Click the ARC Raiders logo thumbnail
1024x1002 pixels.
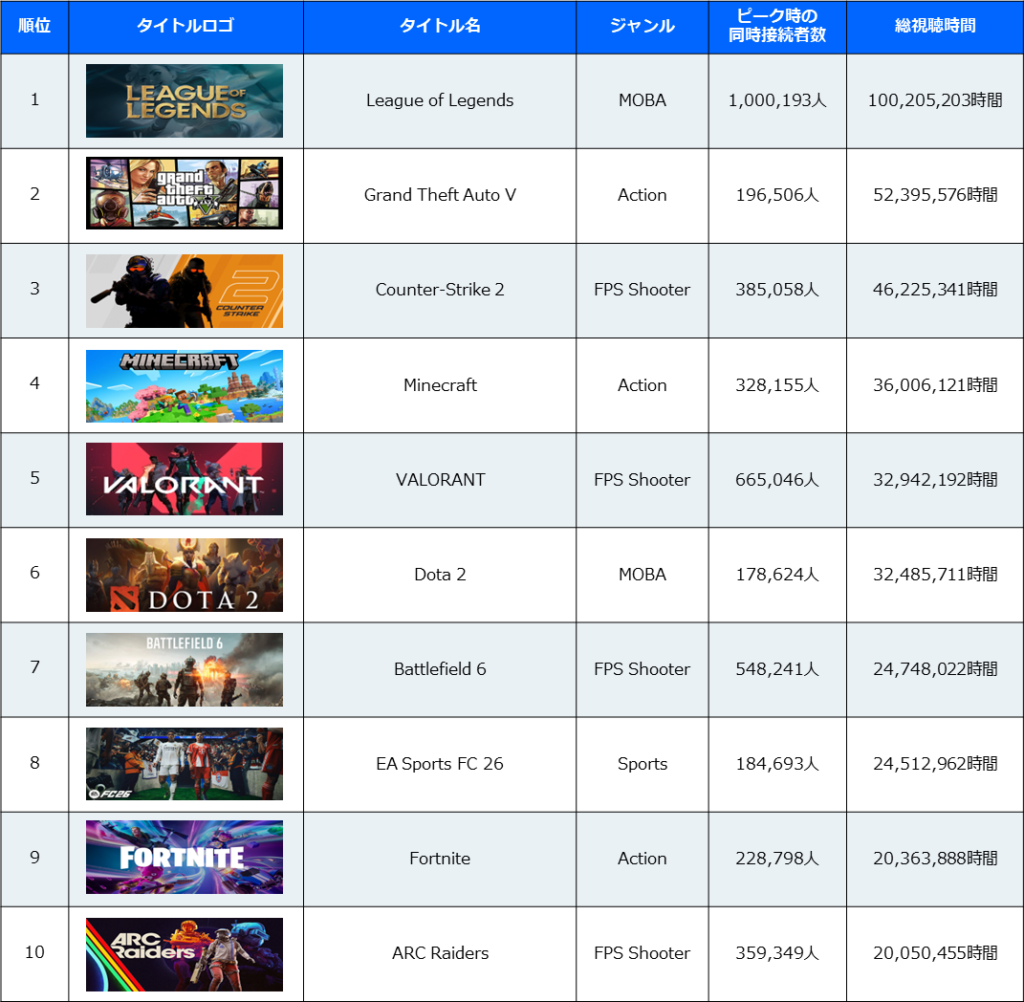[x=184, y=954]
